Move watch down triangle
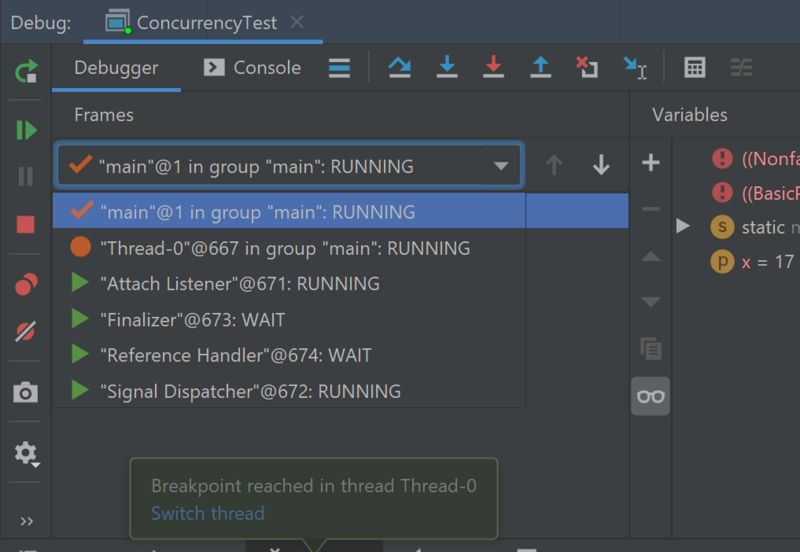 (x=651, y=302)
